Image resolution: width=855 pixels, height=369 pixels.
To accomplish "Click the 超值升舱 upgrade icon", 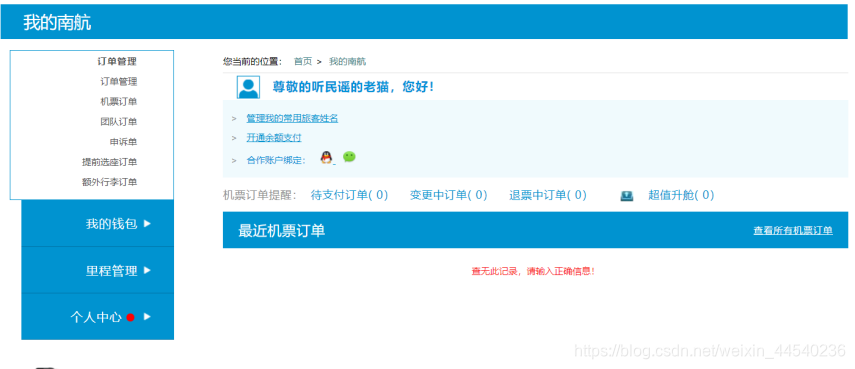I will [627, 196].
